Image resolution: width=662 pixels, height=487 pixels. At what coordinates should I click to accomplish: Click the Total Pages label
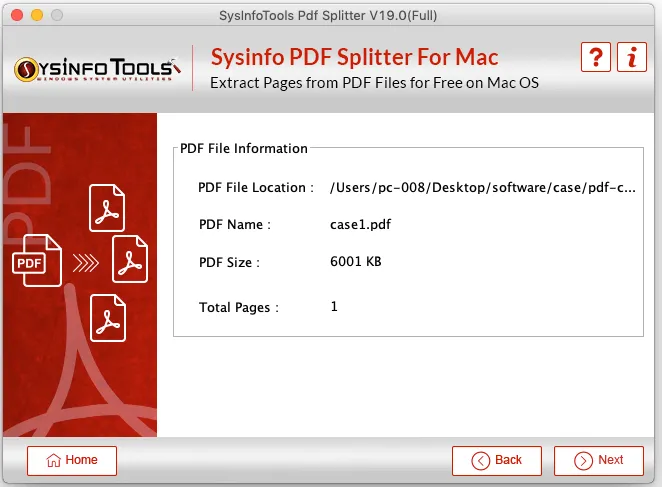[x=239, y=307]
